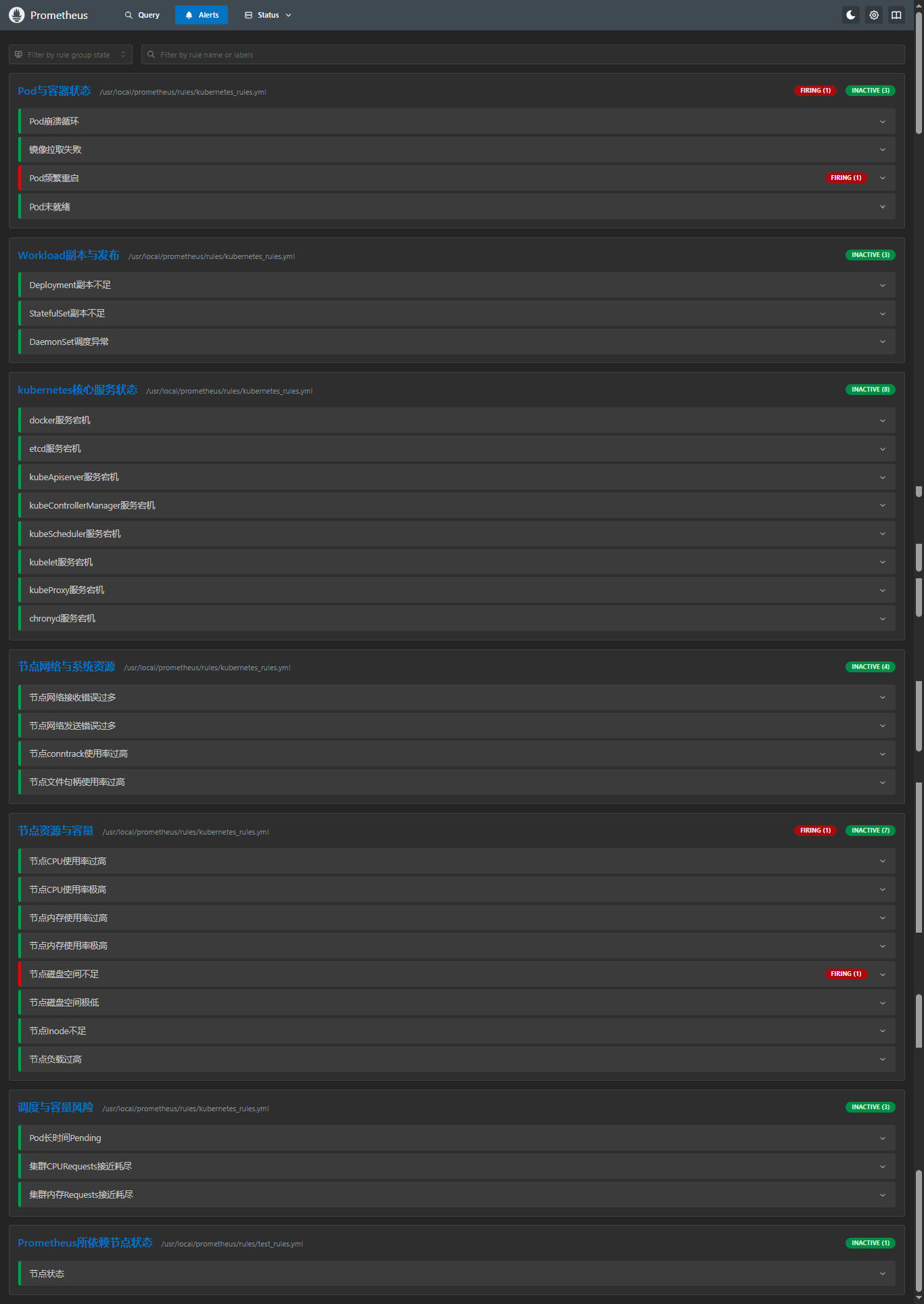Focus the rule name or labels filter field
The width and height of the screenshot is (924, 1304).
click(x=523, y=55)
